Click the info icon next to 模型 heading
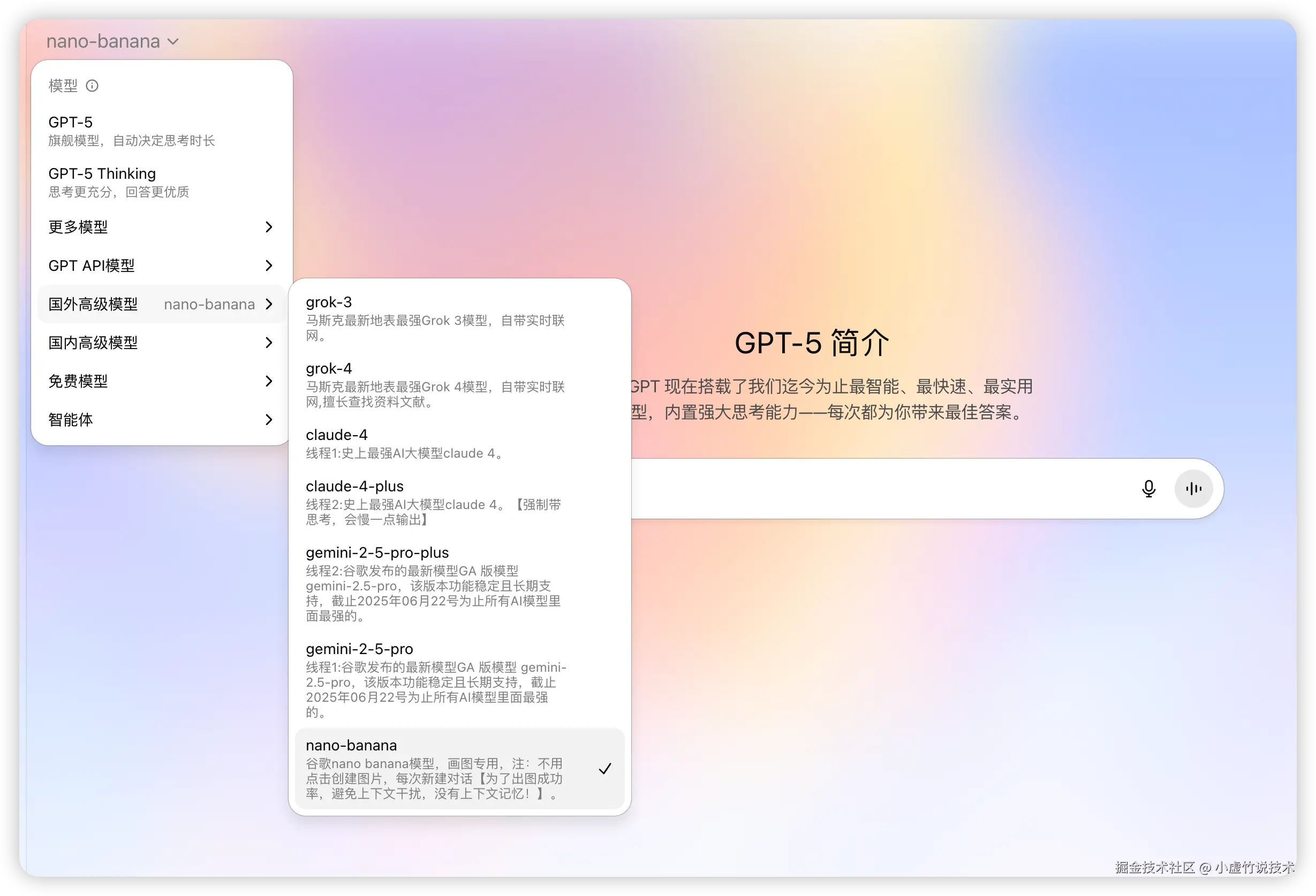Image resolution: width=1316 pixels, height=896 pixels. pyautogui.click(x=92, y=86)
